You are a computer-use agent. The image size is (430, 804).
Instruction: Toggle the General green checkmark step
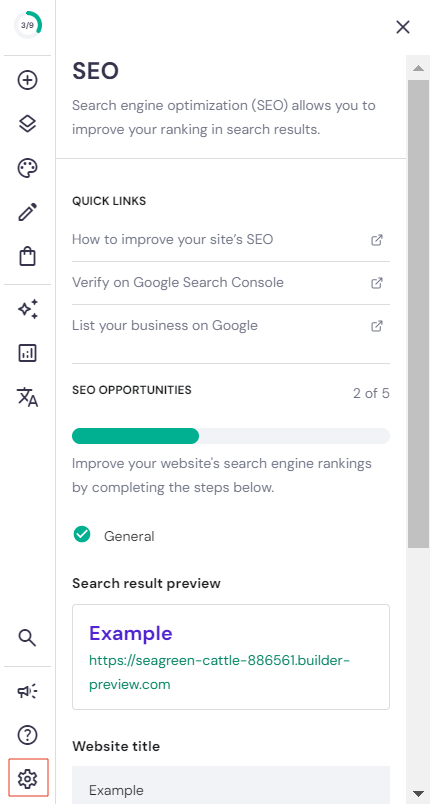pos(82,534)
